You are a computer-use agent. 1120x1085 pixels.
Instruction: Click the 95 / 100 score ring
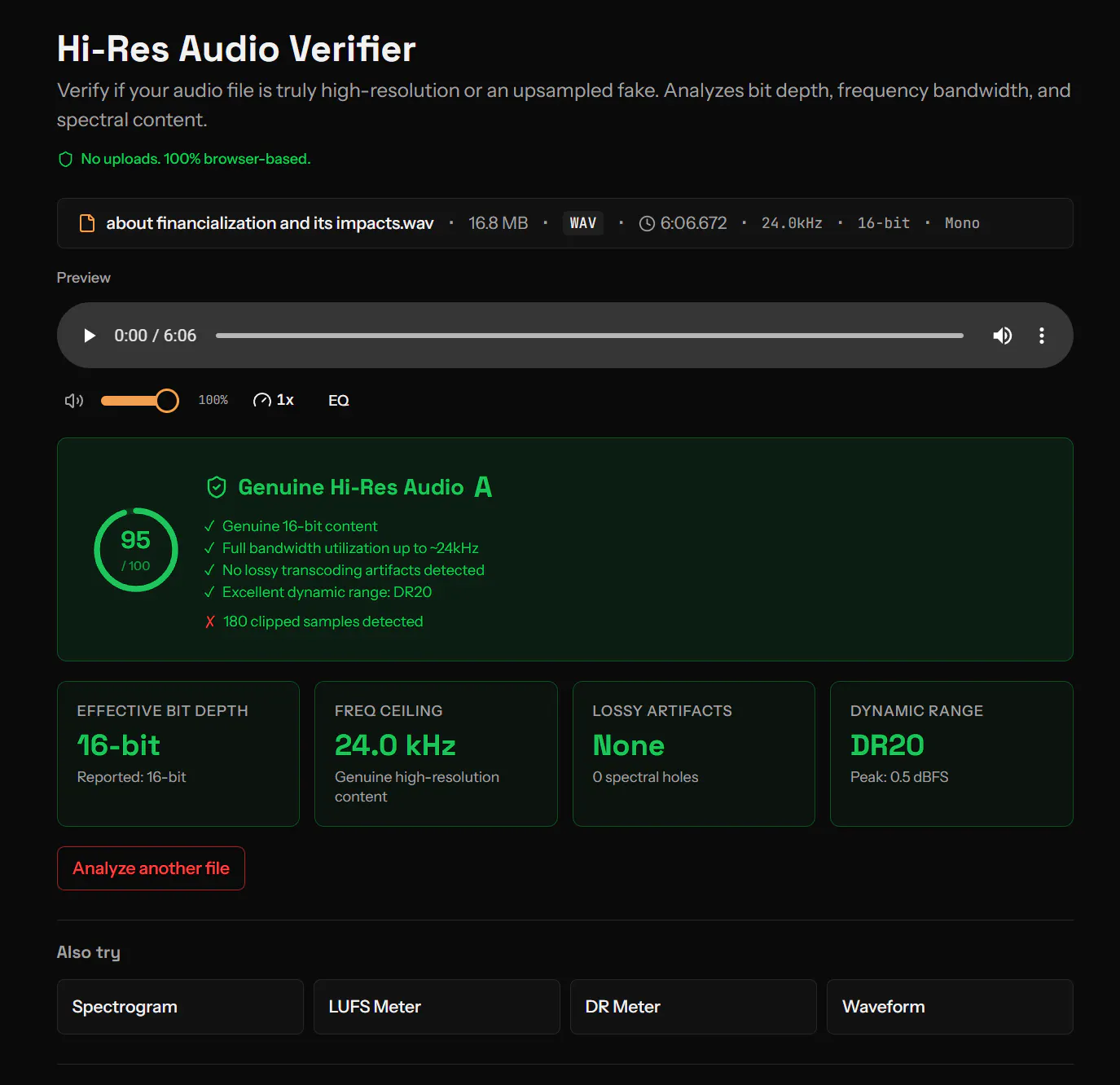(136, 550)
